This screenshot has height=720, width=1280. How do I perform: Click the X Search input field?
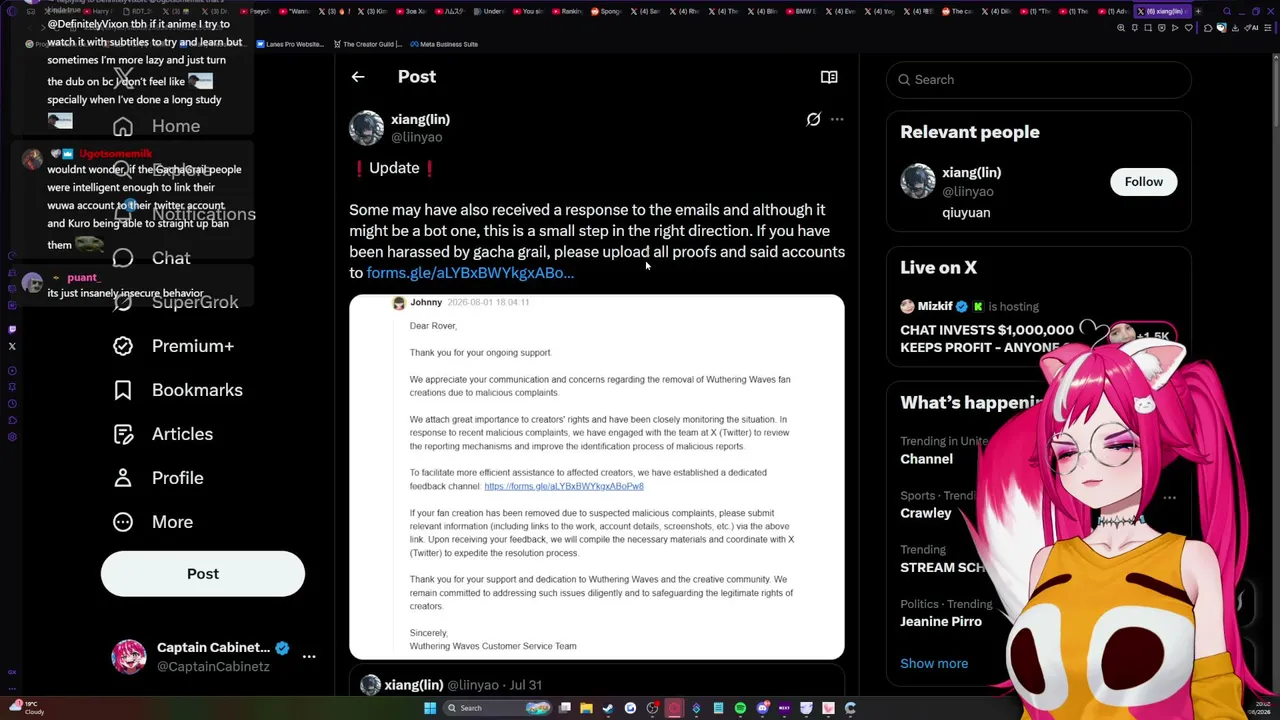click(x=1038, y=80)
